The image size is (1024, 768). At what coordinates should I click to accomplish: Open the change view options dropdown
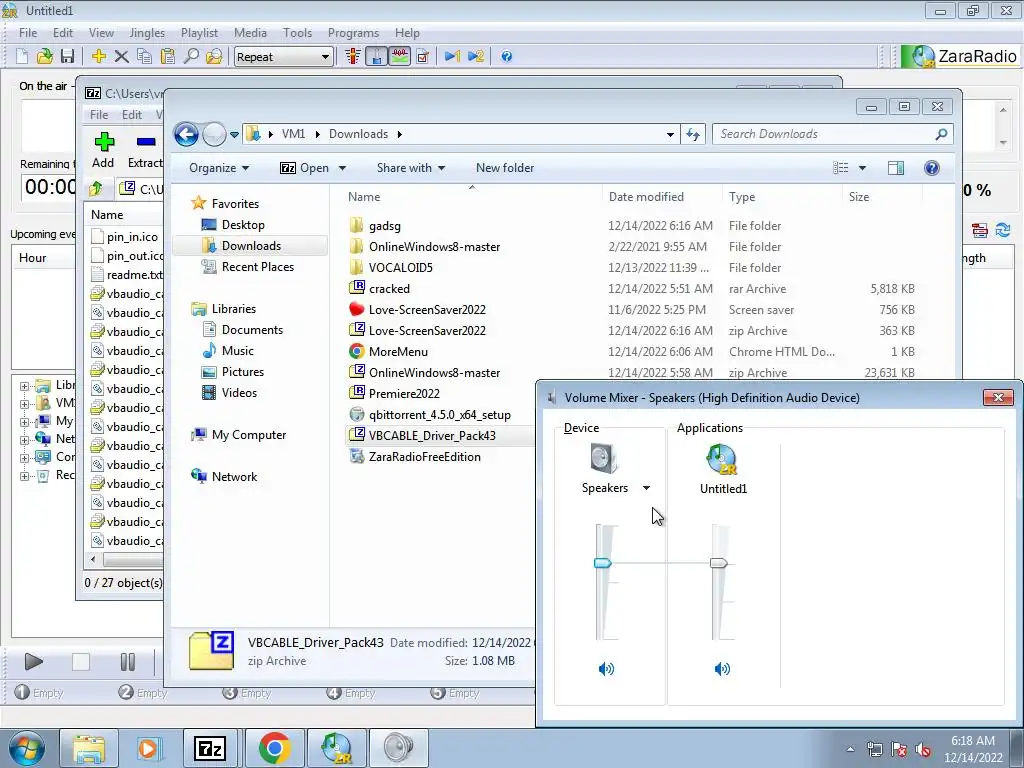863,168
